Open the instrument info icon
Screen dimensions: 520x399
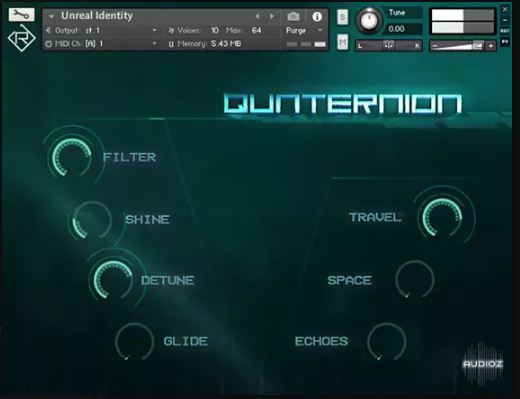317,16
